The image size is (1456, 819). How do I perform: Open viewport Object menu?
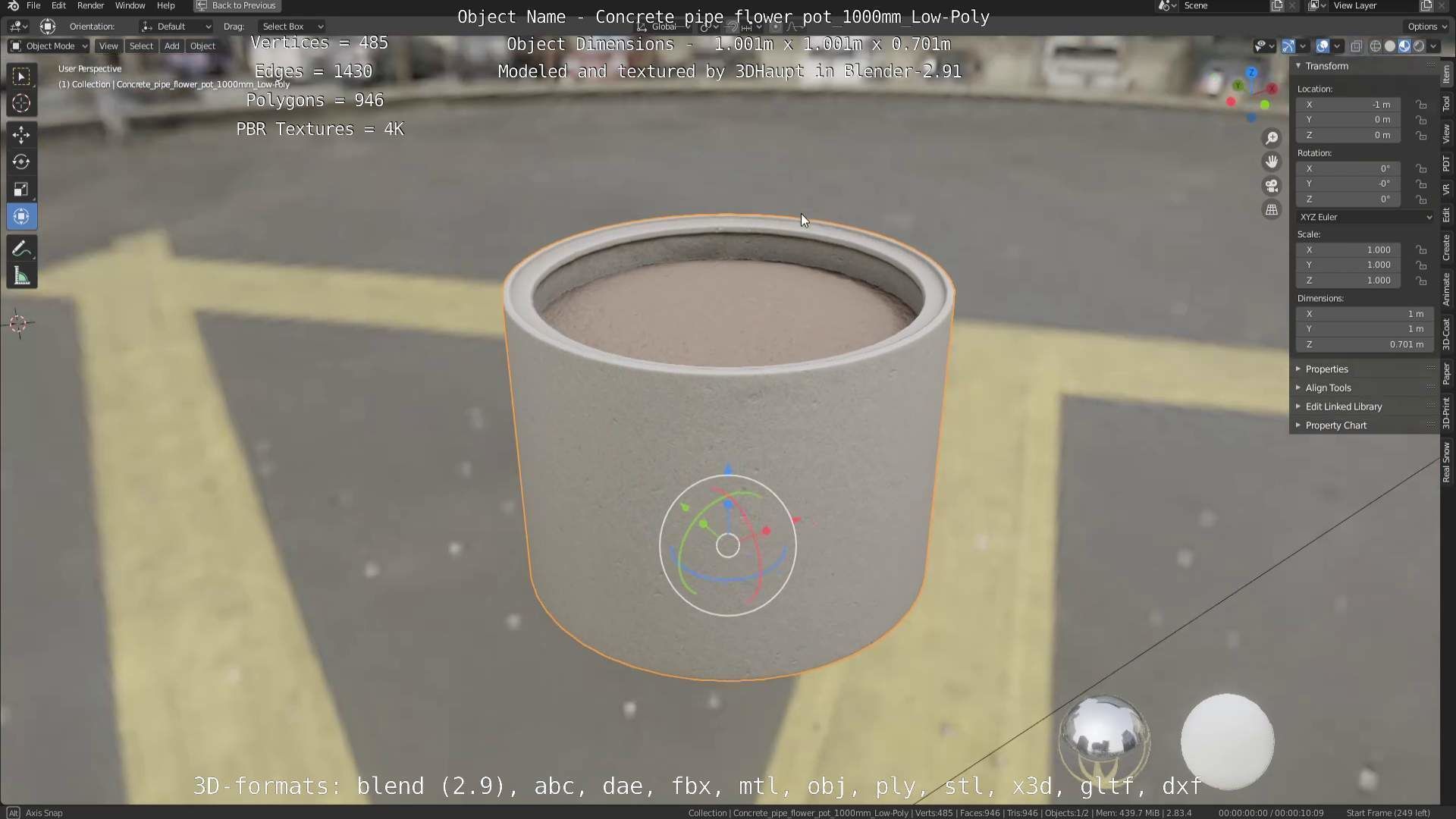point(202,46)
